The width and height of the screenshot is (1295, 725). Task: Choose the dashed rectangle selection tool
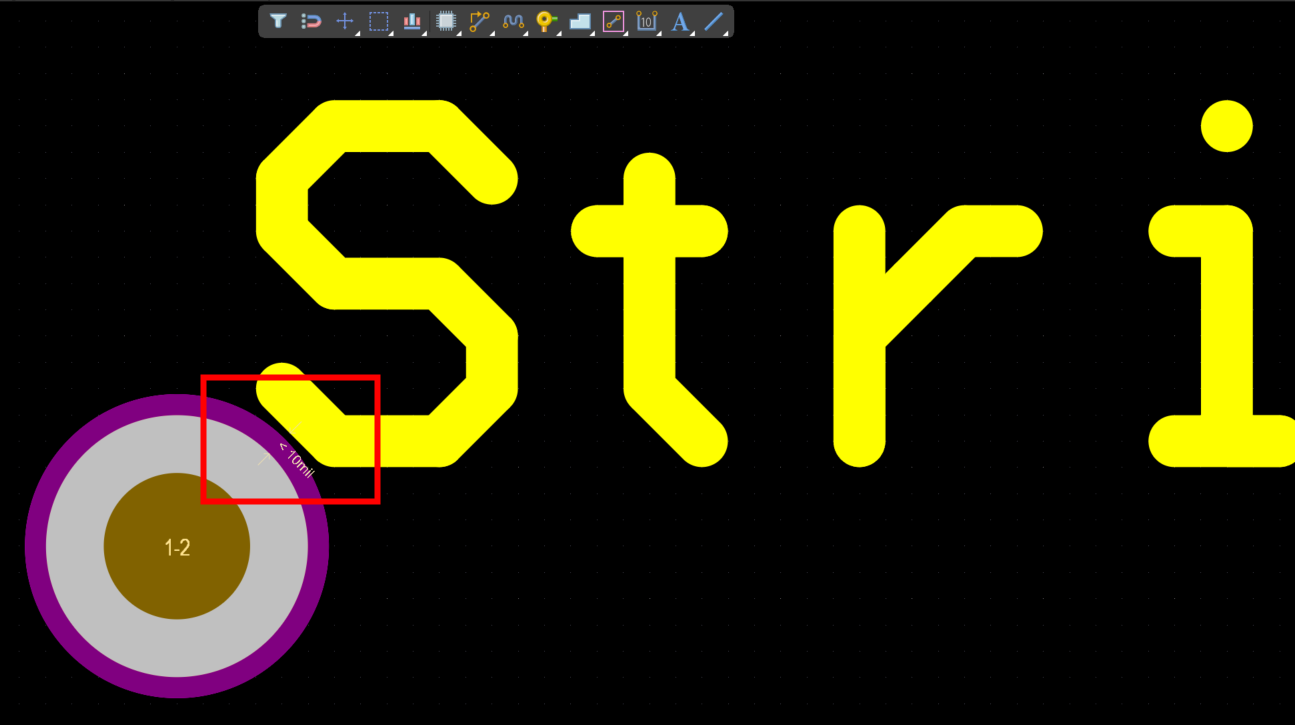tap(378, 21)
